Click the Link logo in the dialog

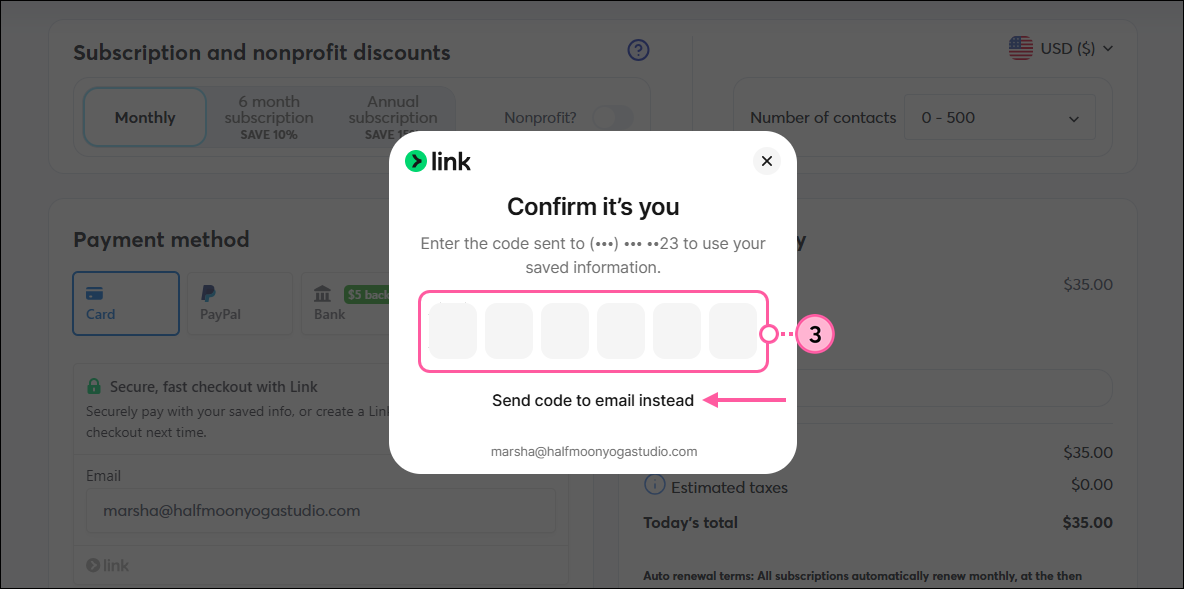tap(437, 160)
